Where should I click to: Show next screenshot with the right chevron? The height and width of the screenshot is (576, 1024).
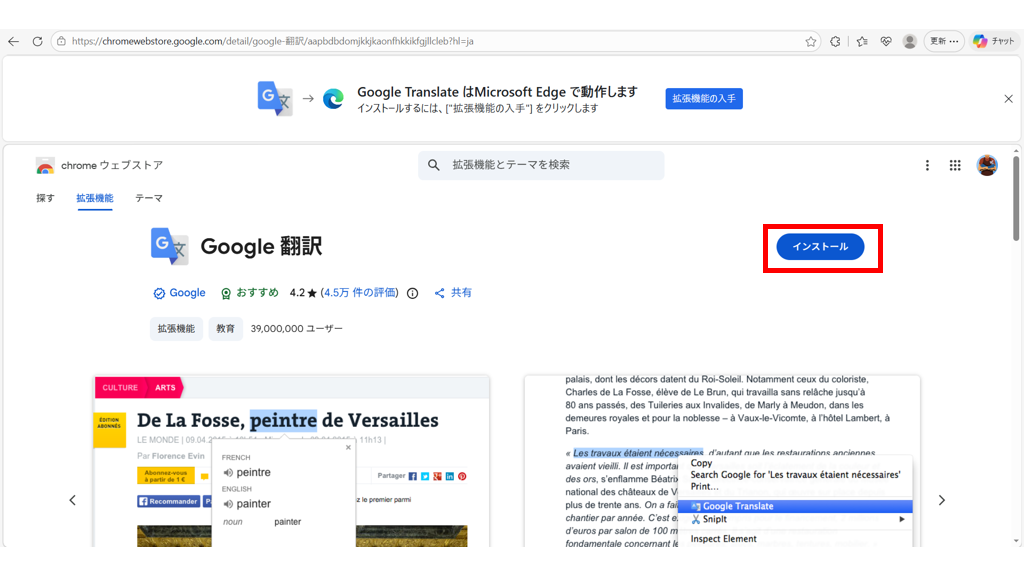[x=941, y=500]
